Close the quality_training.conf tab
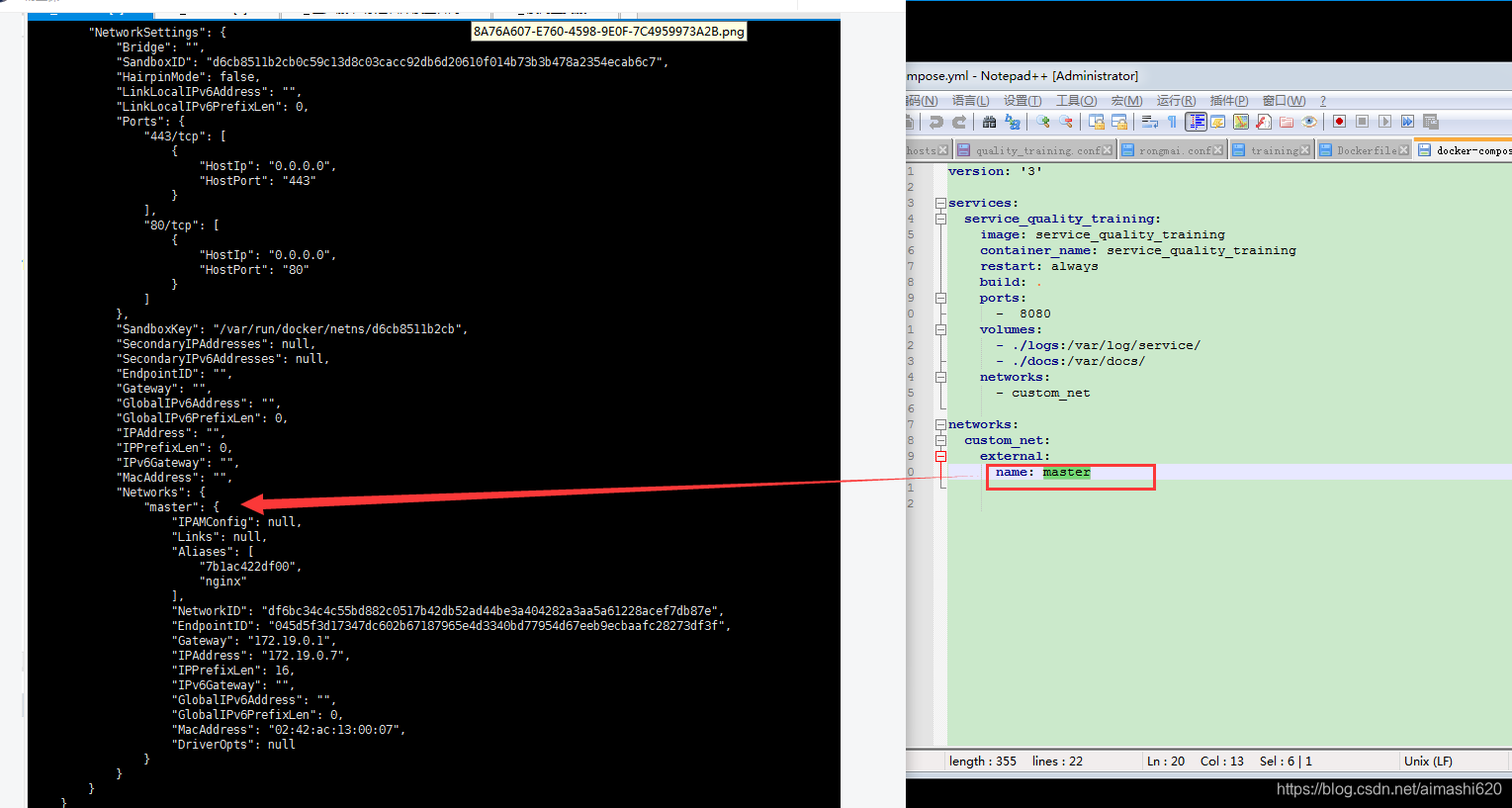 (x=1107, y=150)
